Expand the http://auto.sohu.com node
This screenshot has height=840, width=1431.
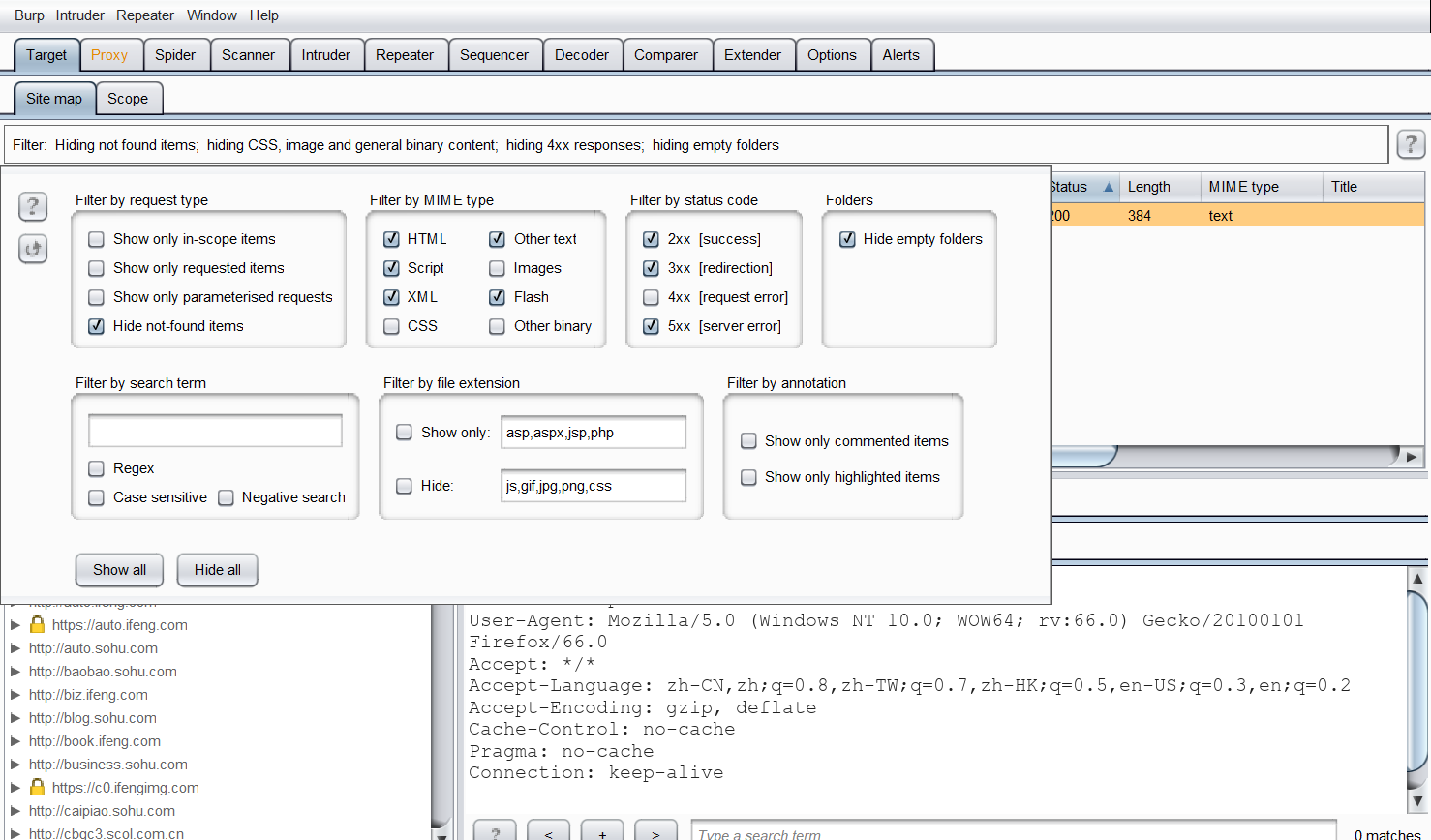tap(15, 648)
